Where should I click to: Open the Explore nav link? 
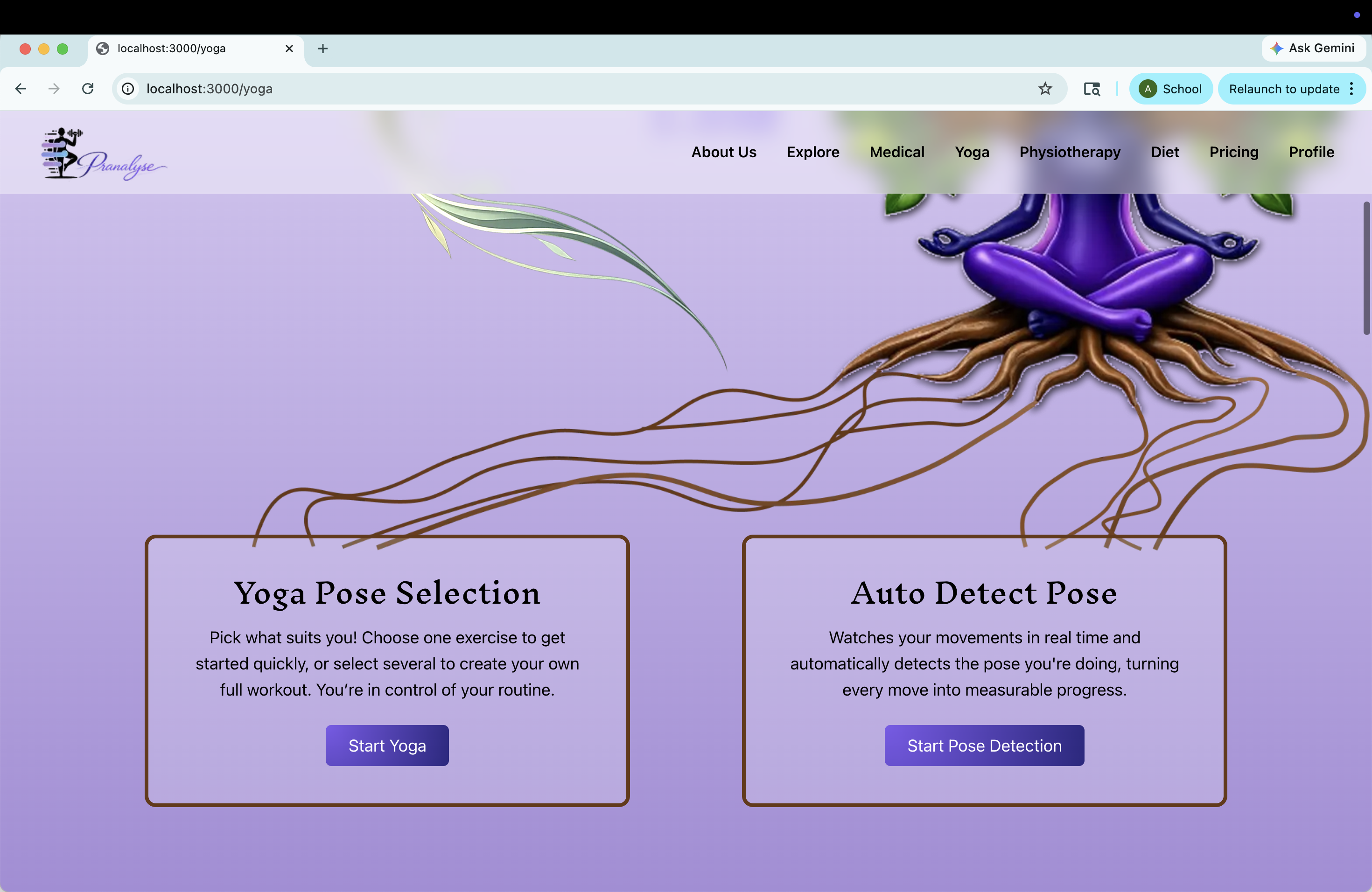point(813,152)
